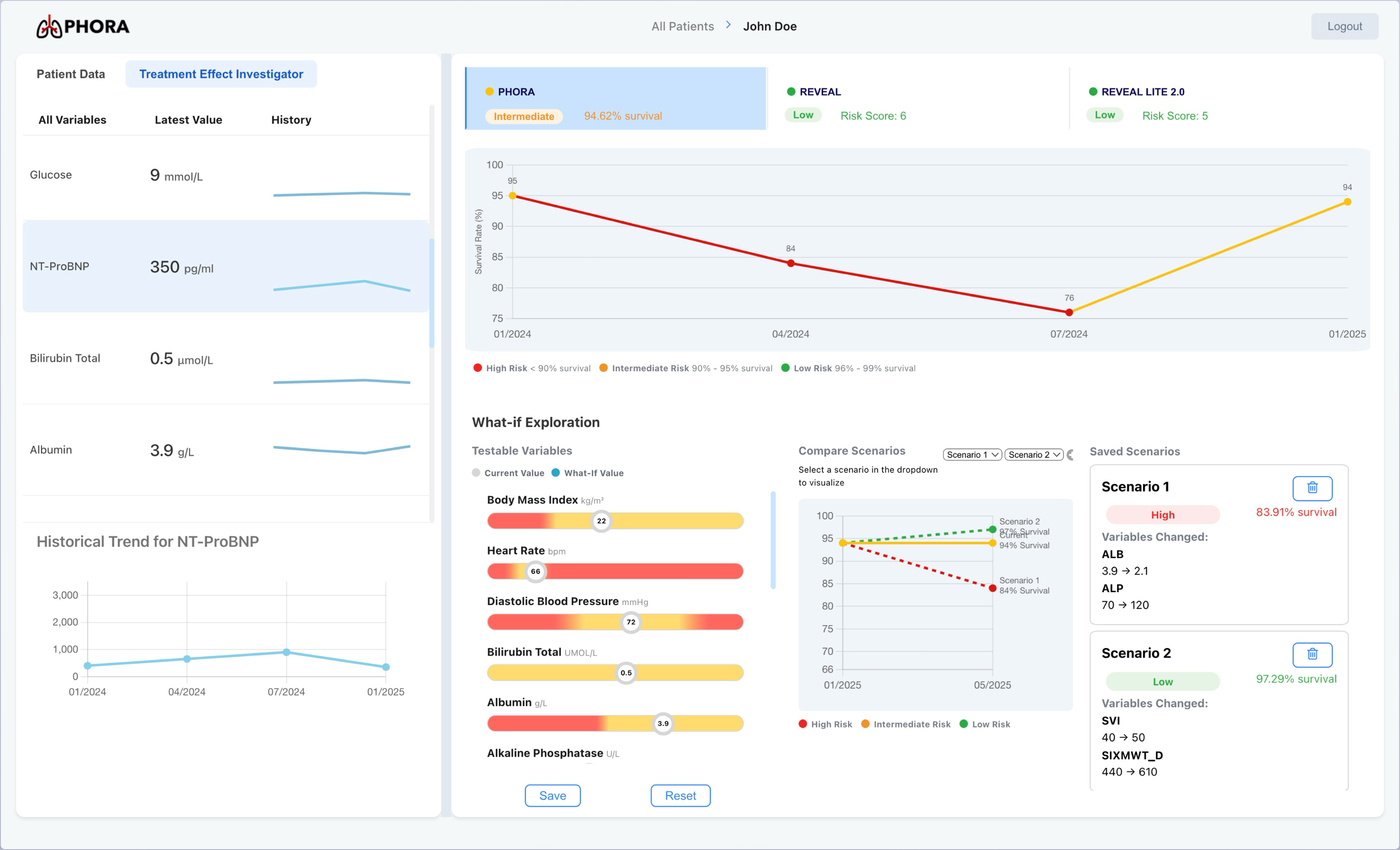The width and height of the screenshot is (1400, 850).
Task: Click the 01/2024 survival point labeled 95
Action: [x=513, y=196]
